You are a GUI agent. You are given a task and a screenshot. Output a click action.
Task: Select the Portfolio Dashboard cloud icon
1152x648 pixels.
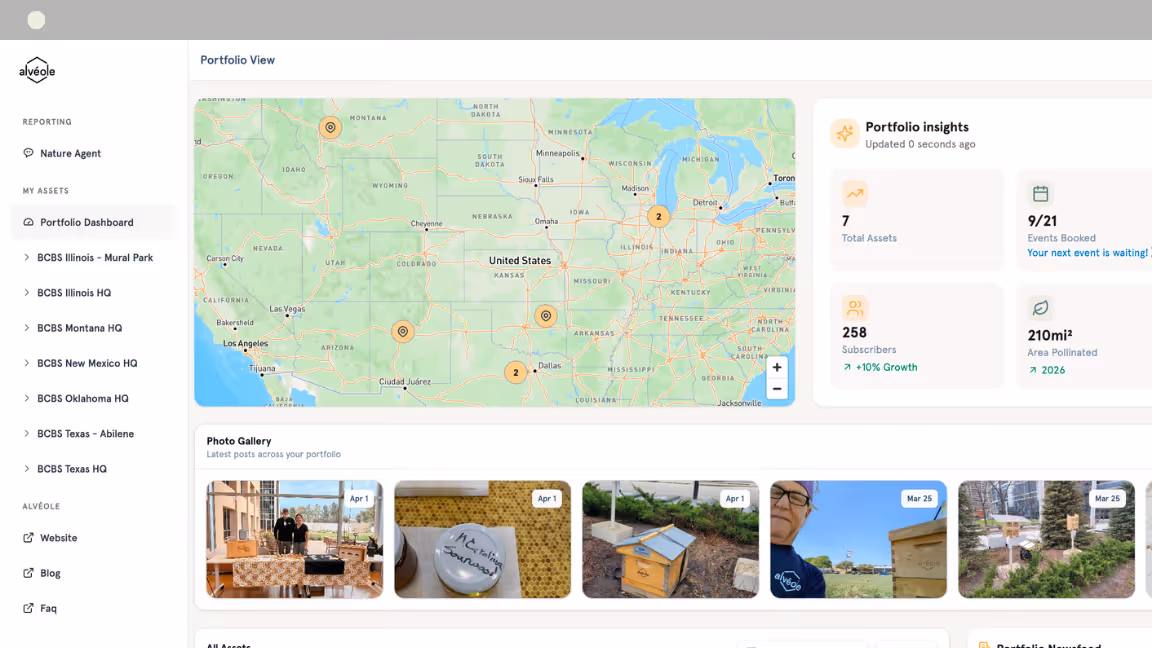[x=27, y=222]
